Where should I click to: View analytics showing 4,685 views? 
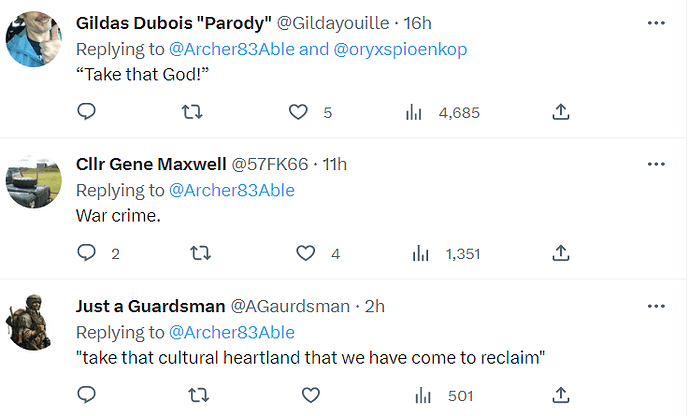pos(414,113)
